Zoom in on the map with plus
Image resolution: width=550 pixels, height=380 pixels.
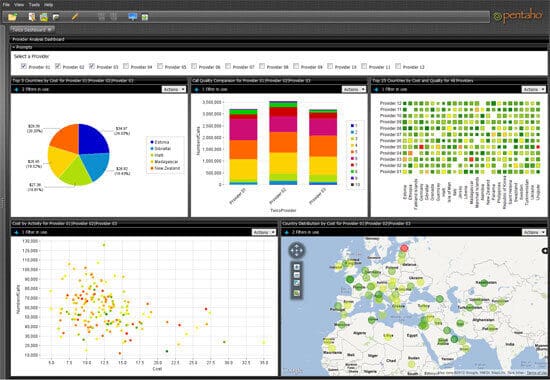click(x=297, y=267)
